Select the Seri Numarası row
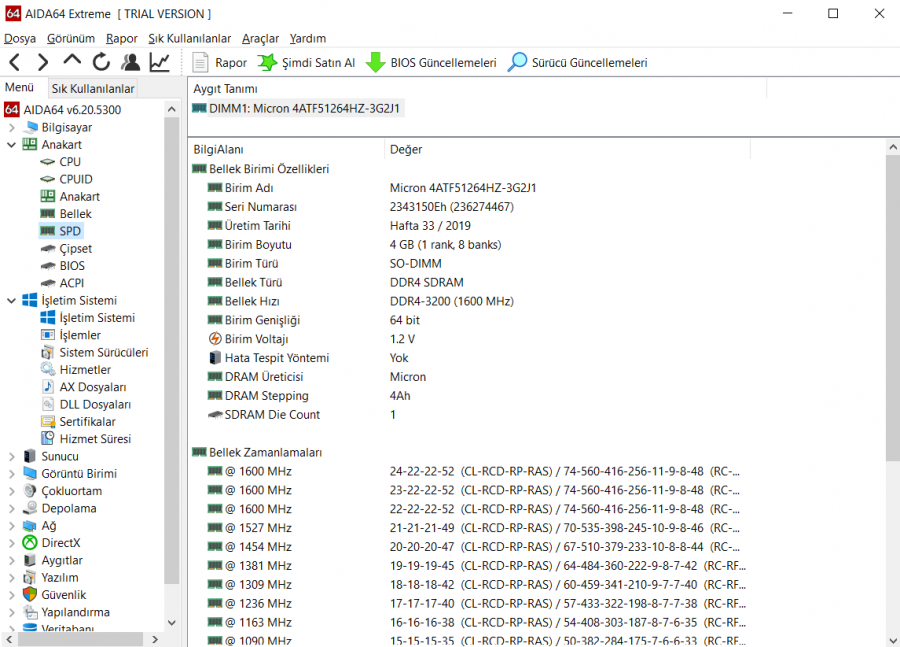This screenshot has width=900, height=647. tap(470, 207)
